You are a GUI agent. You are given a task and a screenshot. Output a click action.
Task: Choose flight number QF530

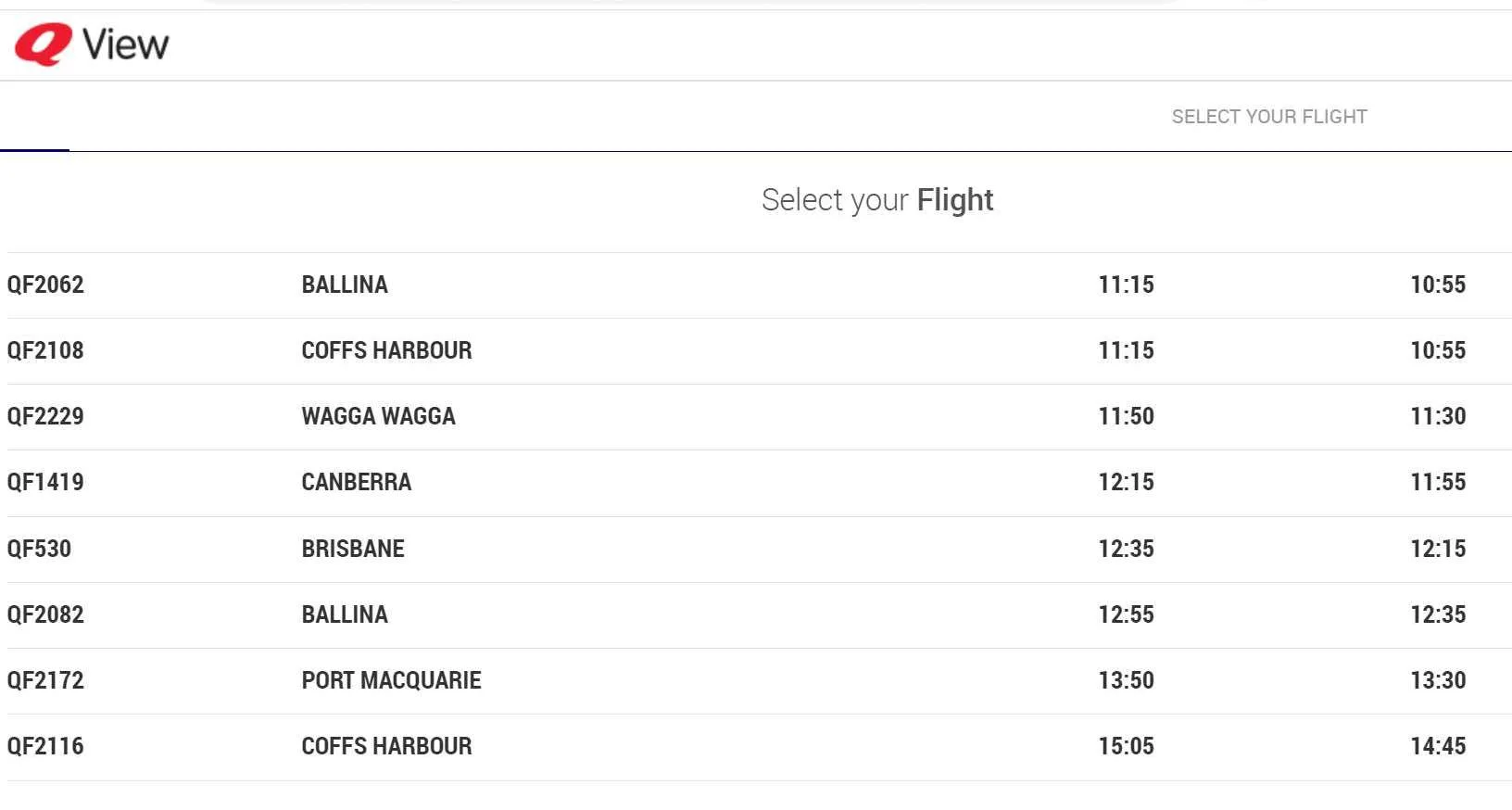pos(39,549)
